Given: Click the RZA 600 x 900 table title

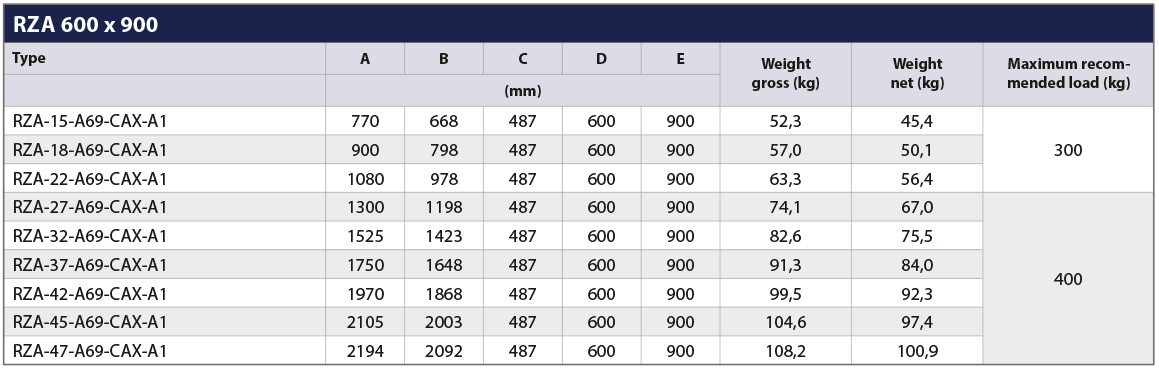Looking at the screenshot, I should (x=85, y=24).
